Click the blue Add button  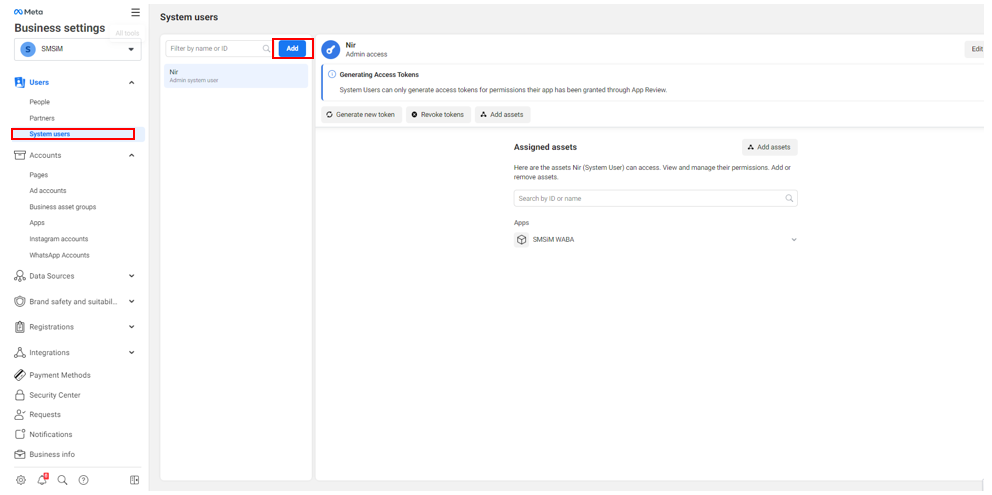[292, 49]
